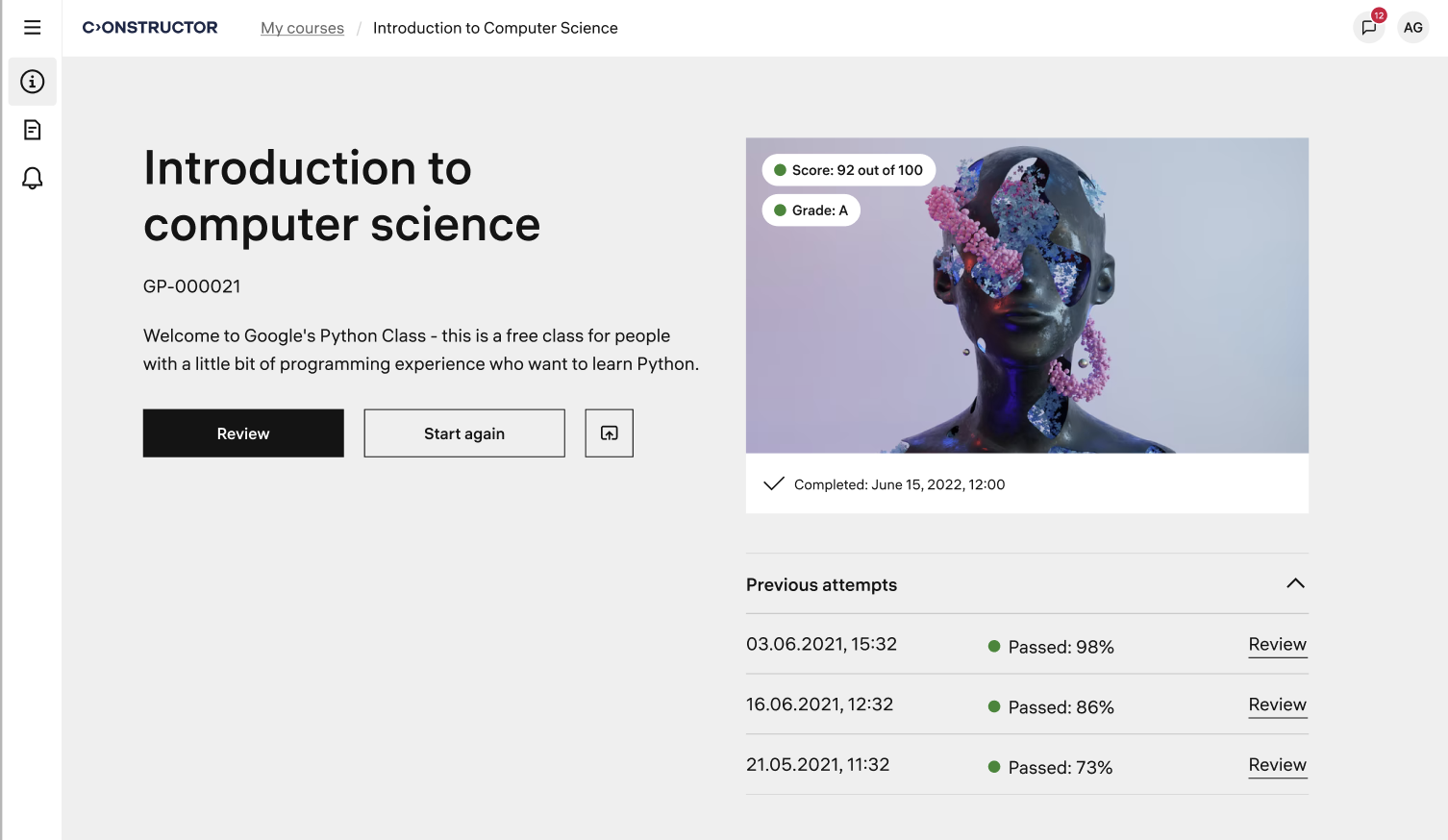Go to My courses breadcrumb
This screenshot has width=1448, height=840.
302,29
